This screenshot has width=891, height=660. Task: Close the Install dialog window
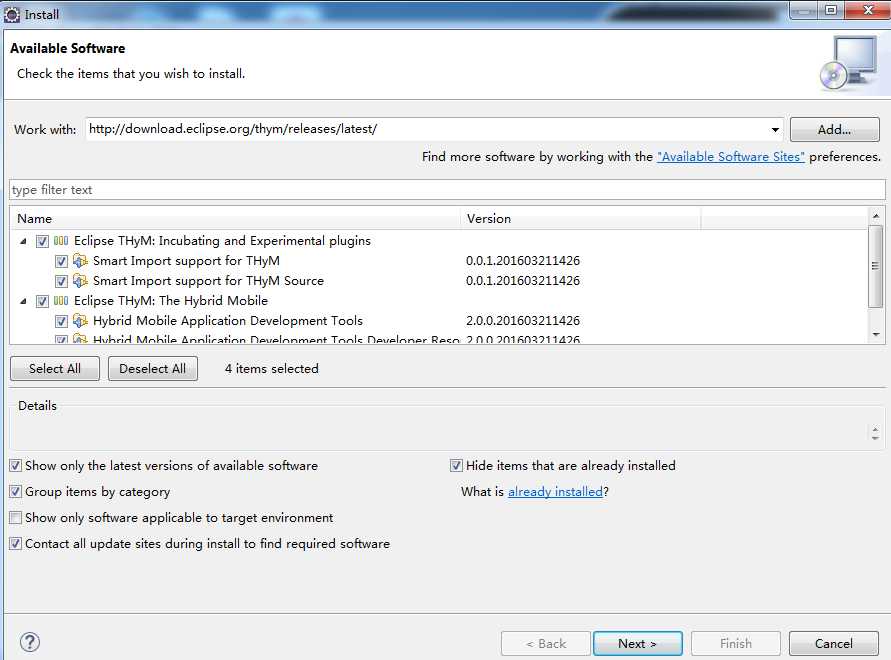point(868,10)
